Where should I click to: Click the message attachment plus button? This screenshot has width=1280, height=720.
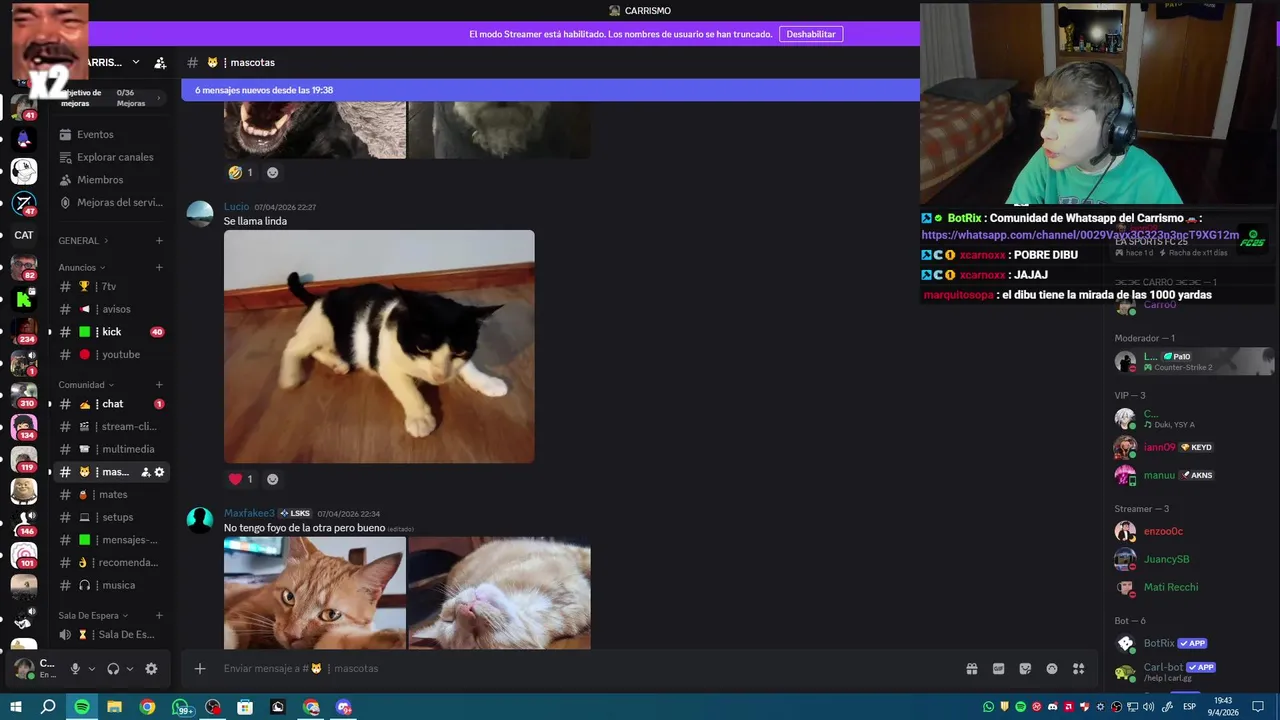[x=200, y=668]
